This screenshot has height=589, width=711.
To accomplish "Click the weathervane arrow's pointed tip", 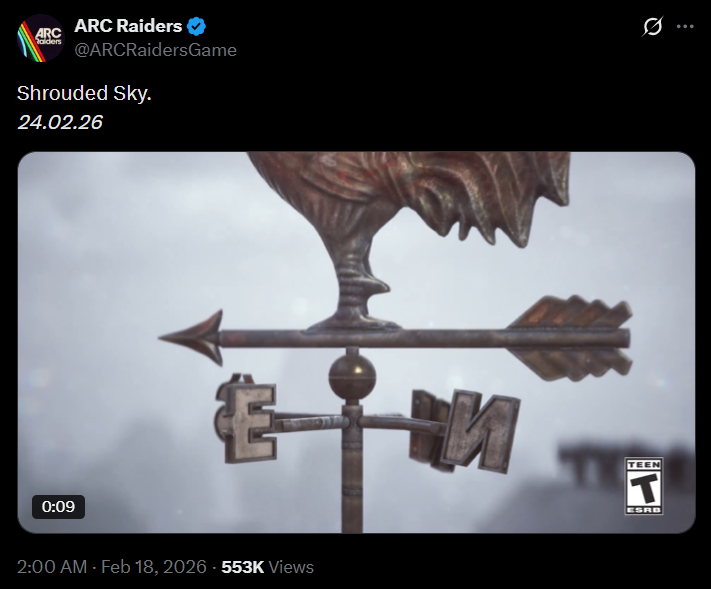I will 193,338.
